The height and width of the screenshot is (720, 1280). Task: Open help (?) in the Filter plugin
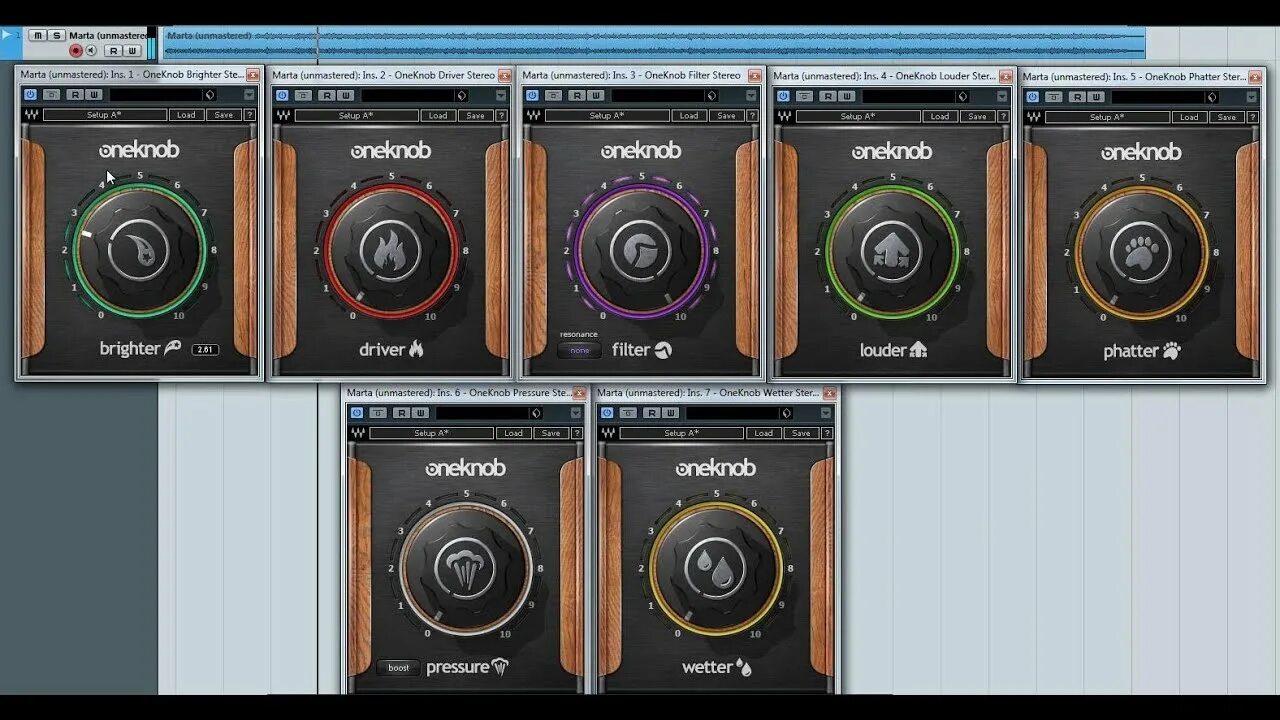[752, 115]
